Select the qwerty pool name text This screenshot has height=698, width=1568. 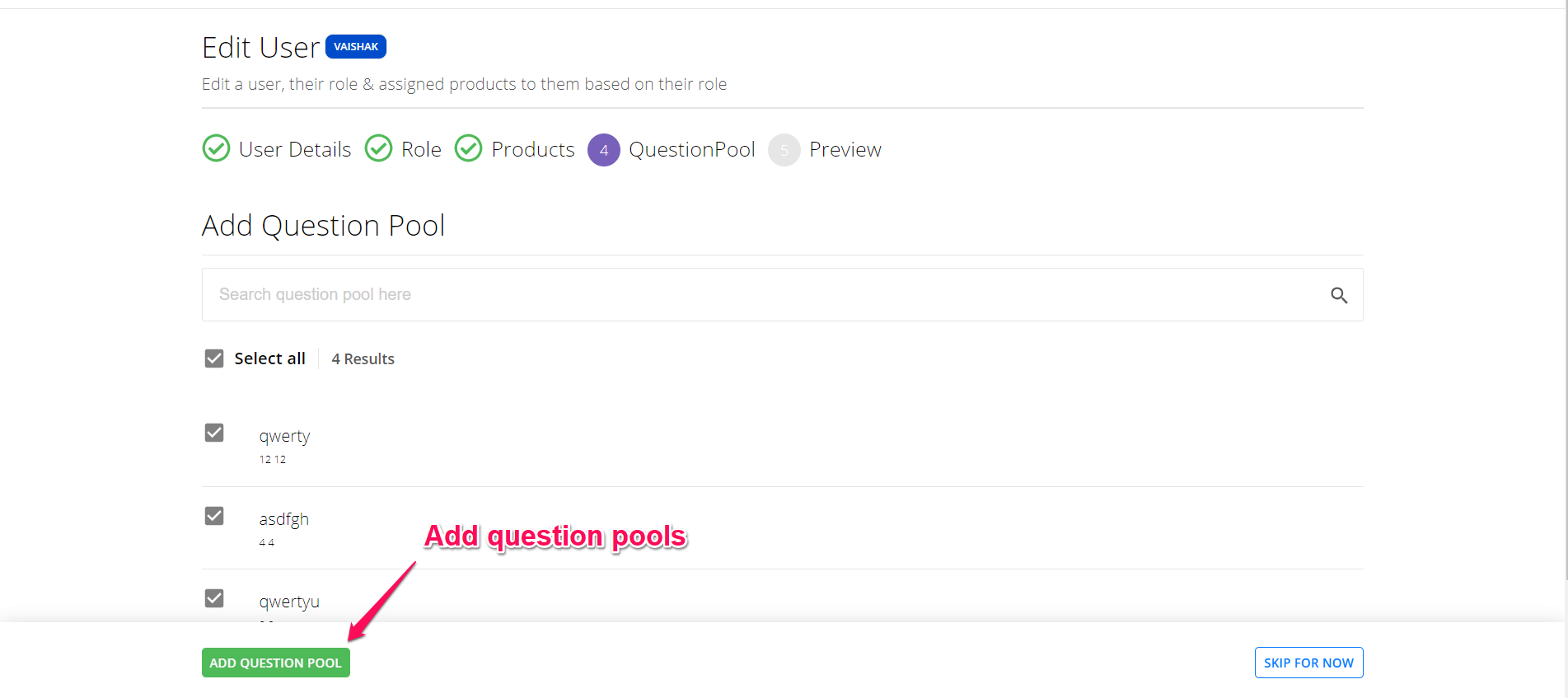click(285, 436)
